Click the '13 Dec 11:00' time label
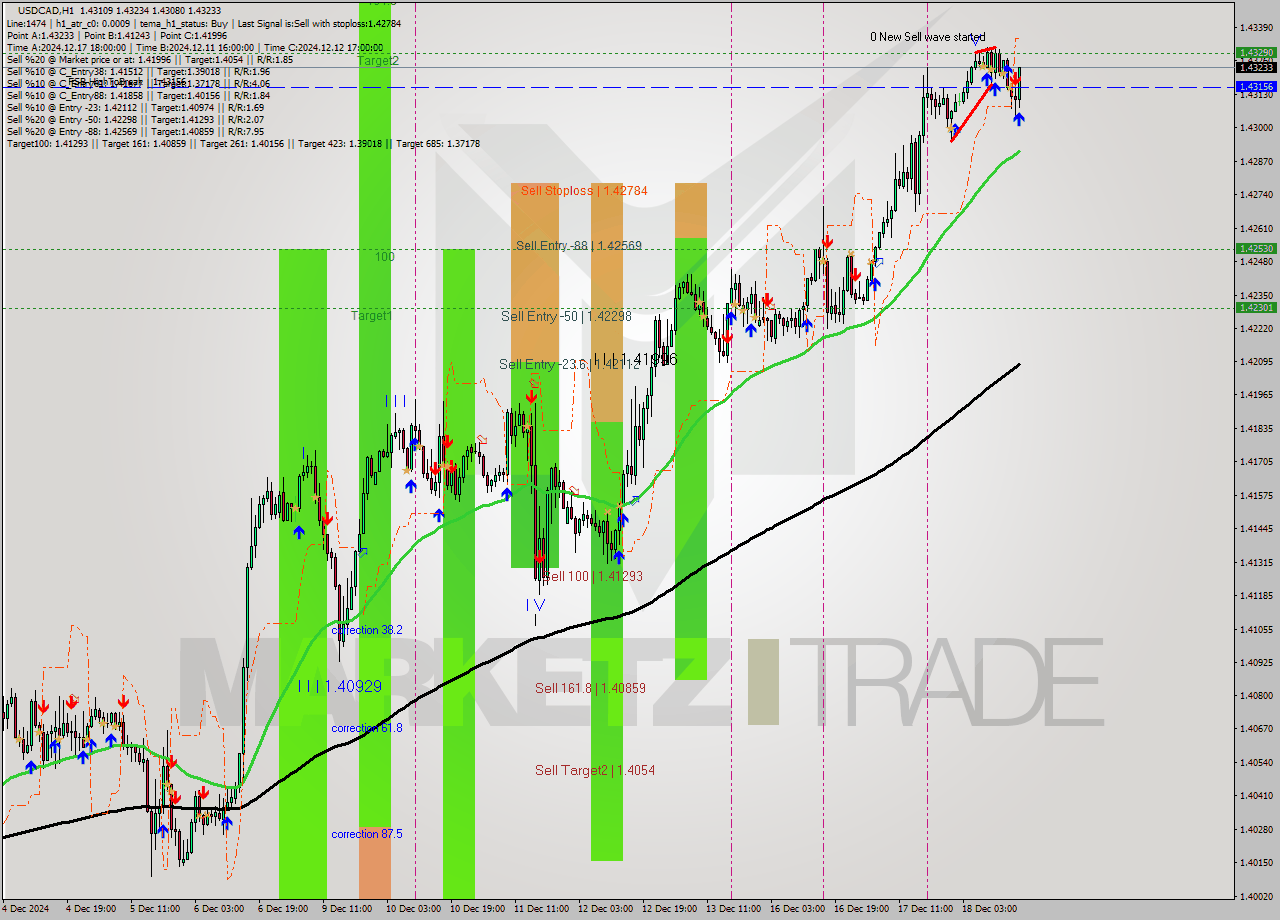 [x=733, y=909]
